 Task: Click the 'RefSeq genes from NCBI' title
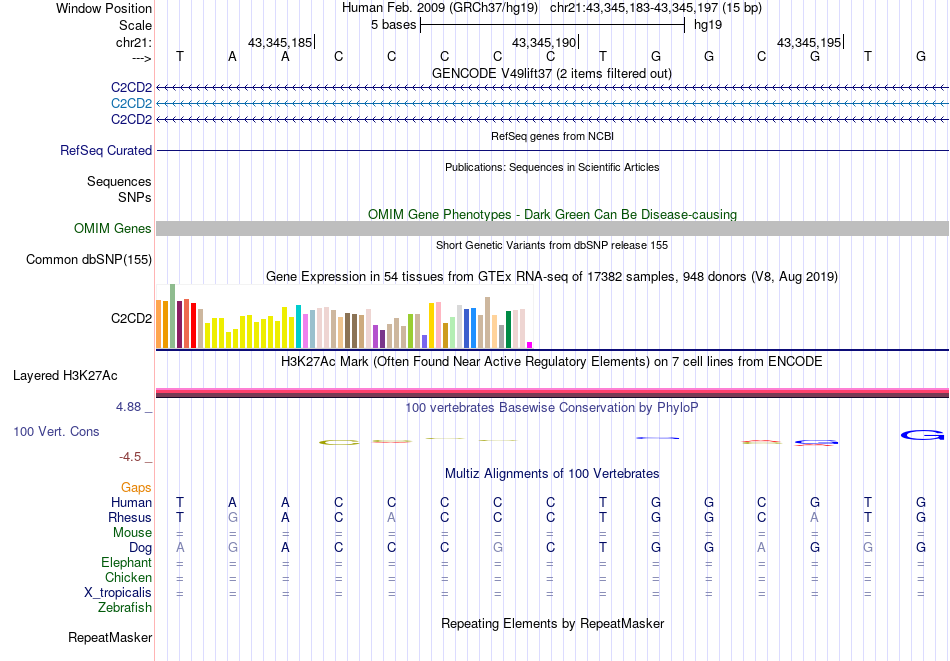tap(553, 136)
